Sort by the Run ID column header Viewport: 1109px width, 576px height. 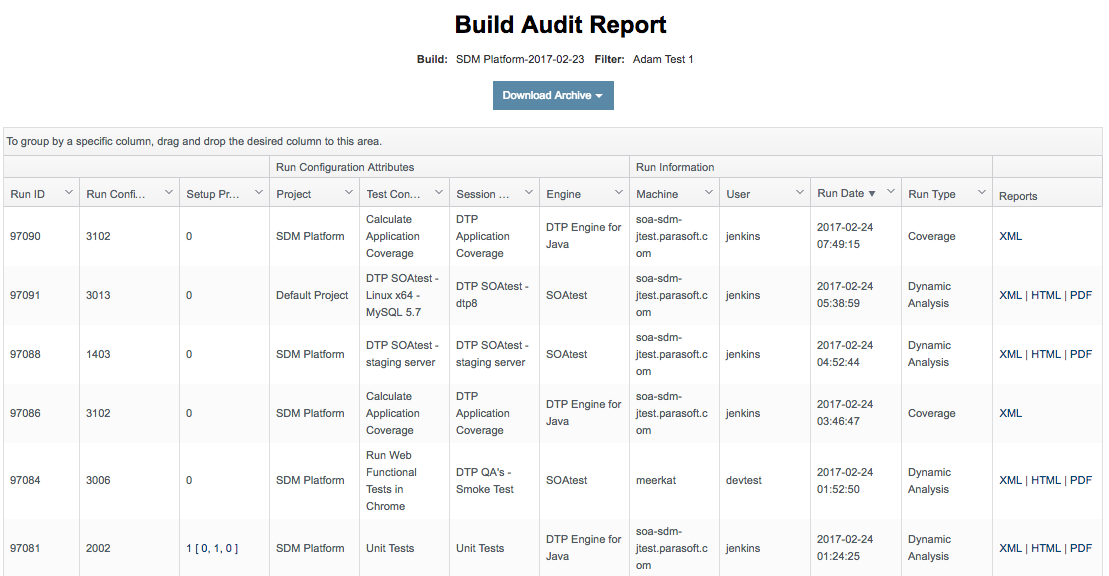pyautogui.click(x=28, y=194)
